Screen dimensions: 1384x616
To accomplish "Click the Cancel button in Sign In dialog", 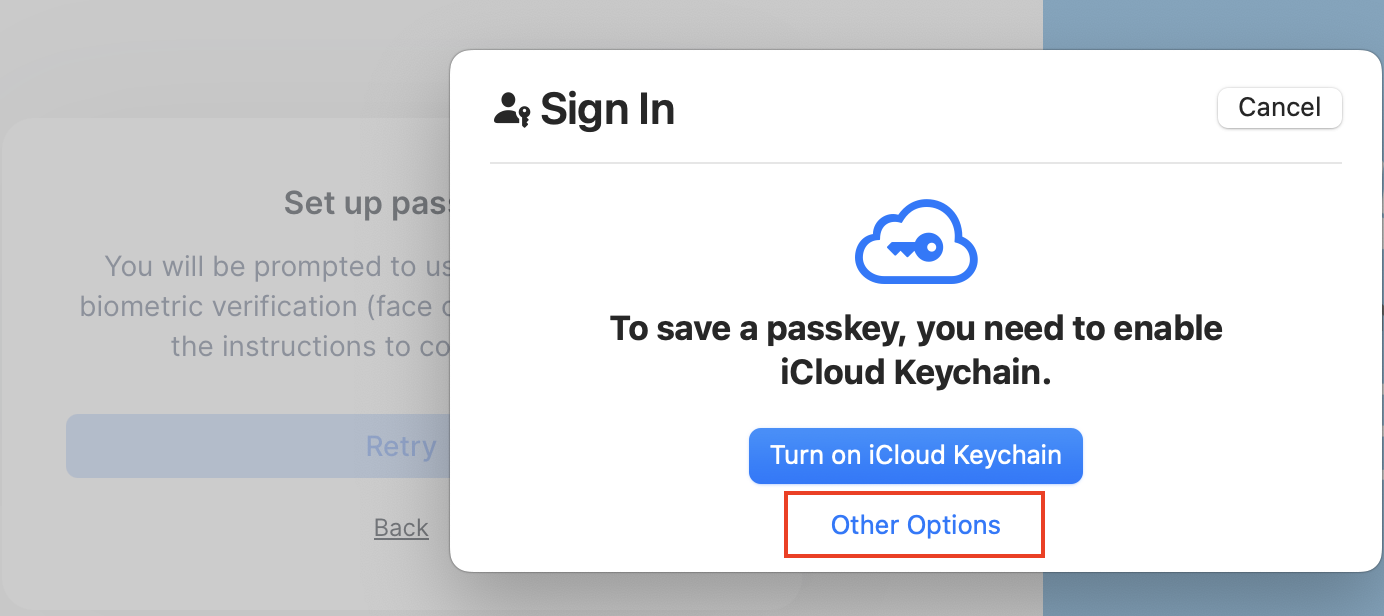I will [x=1279, y=107].
